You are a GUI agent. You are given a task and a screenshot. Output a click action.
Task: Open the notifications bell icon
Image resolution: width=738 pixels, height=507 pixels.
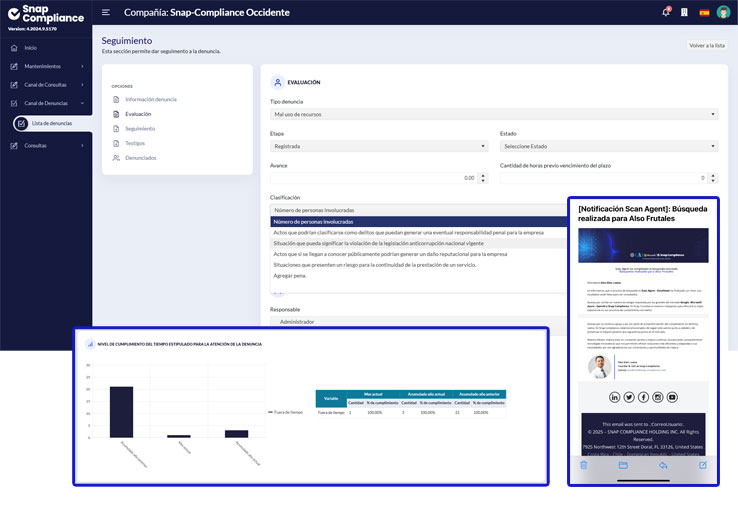click(666, 12)
